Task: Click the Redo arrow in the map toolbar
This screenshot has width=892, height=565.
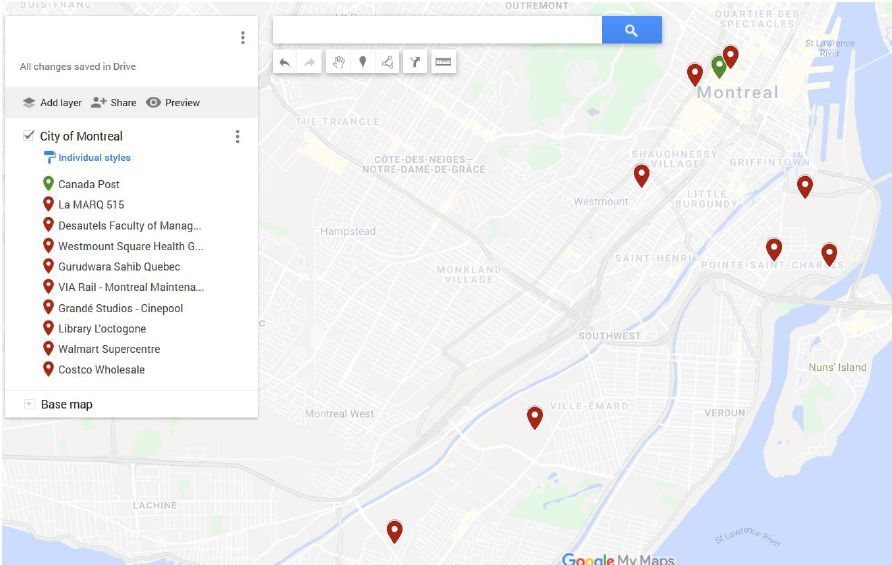Action: [309, 62]
